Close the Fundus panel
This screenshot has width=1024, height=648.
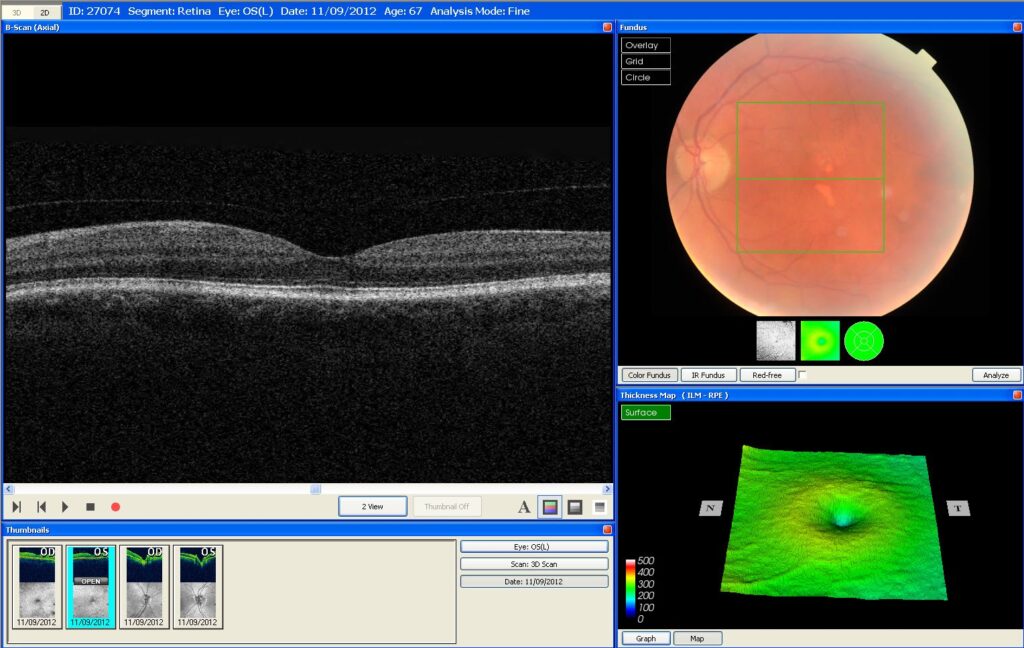click(1017, 27)
